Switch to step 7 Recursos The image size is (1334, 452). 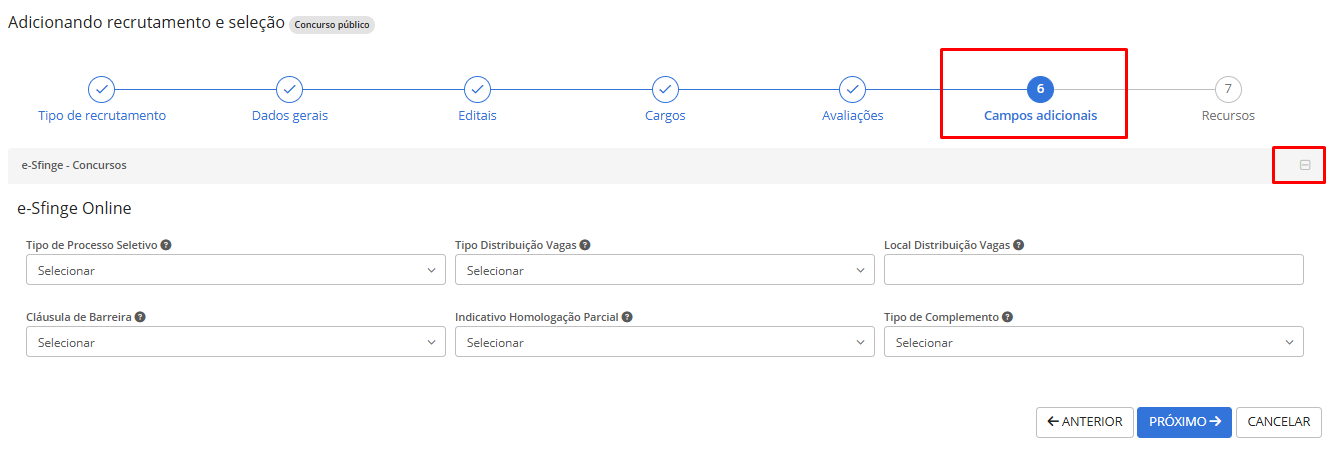[1228, 90]
